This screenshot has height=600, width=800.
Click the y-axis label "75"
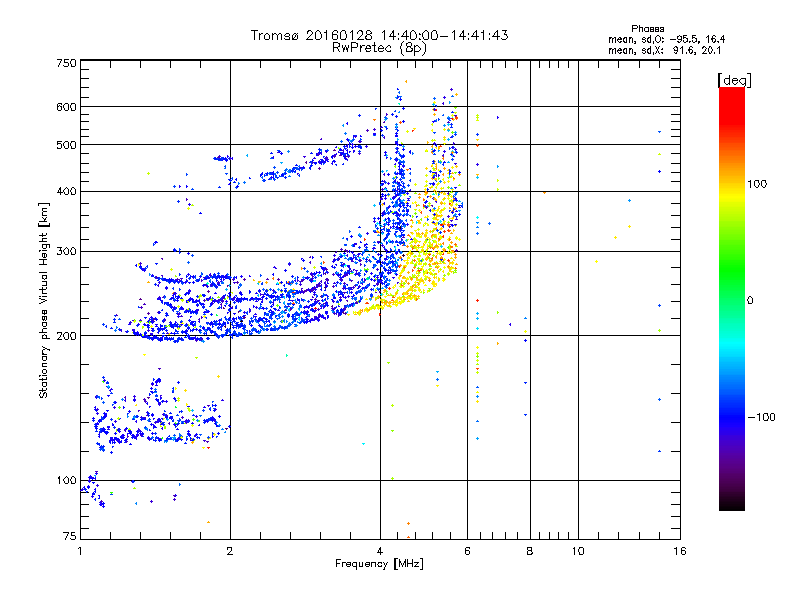click(x=70, y=536)
